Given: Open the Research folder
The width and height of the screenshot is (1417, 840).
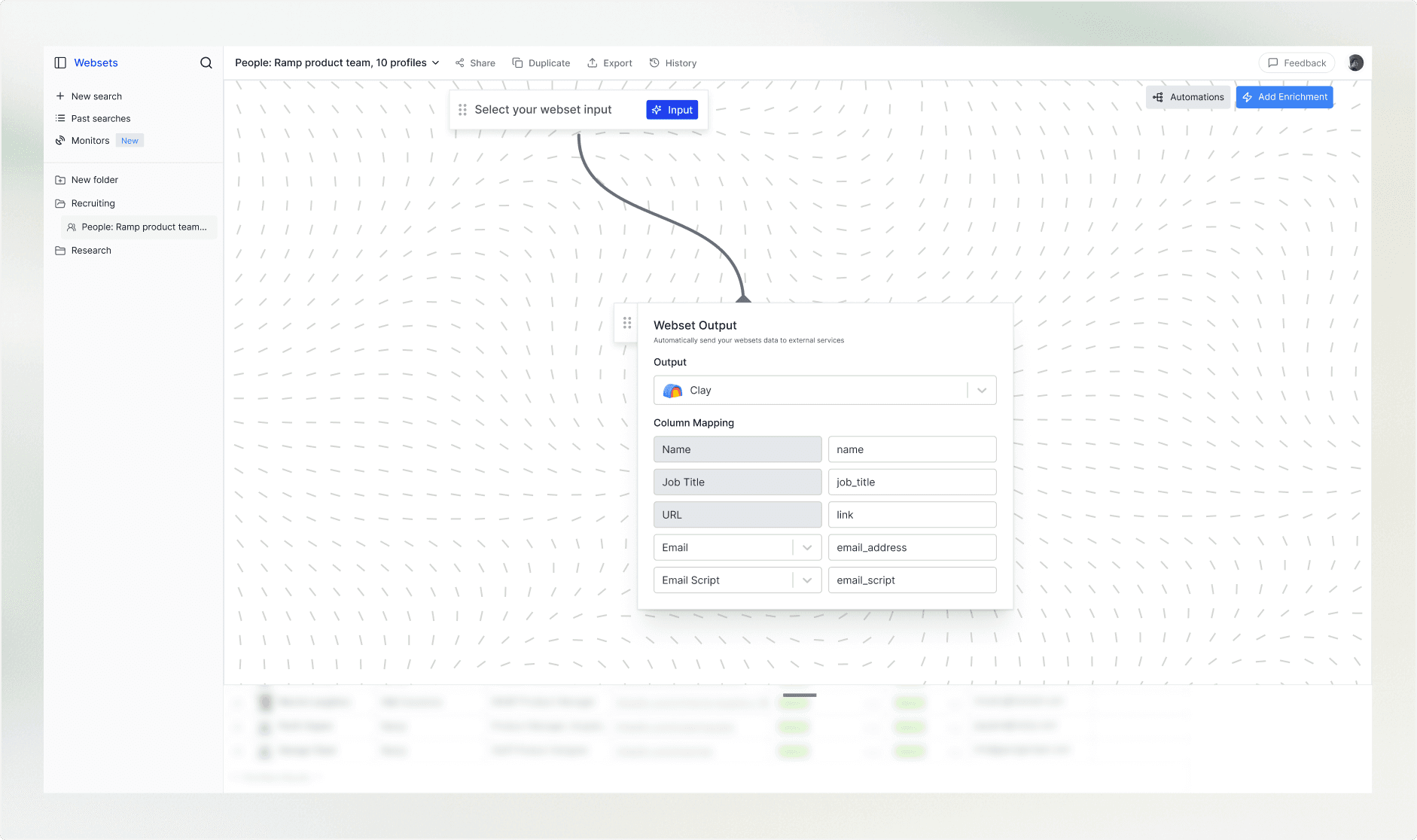Looking at the screenshot, I should click(x=91, y=251).
